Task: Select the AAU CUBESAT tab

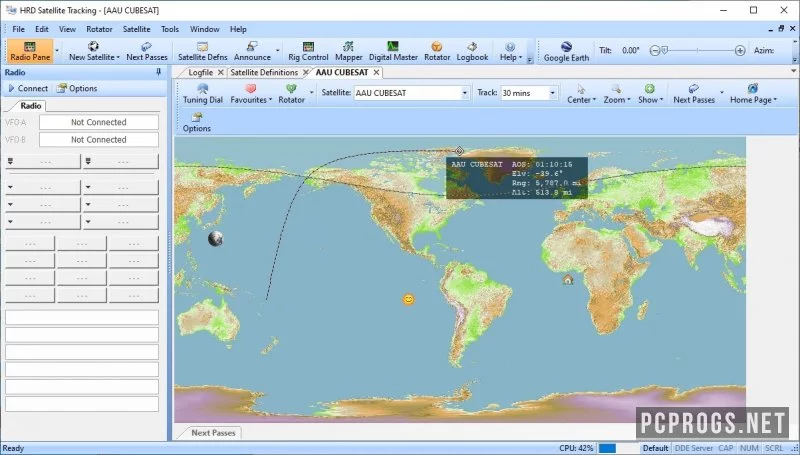Action: [342, 72]
